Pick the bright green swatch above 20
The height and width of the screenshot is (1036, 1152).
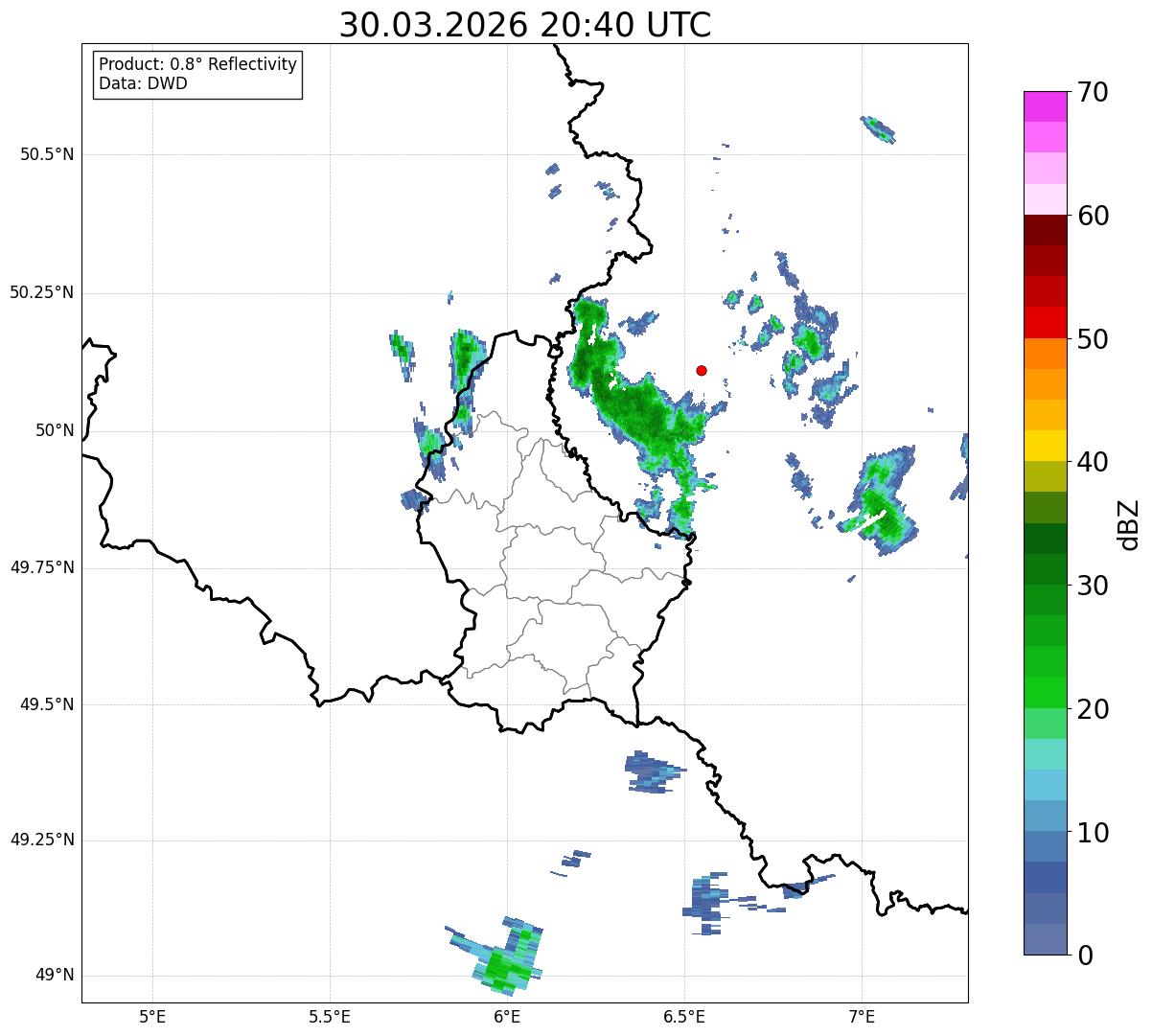point(1045,693)
